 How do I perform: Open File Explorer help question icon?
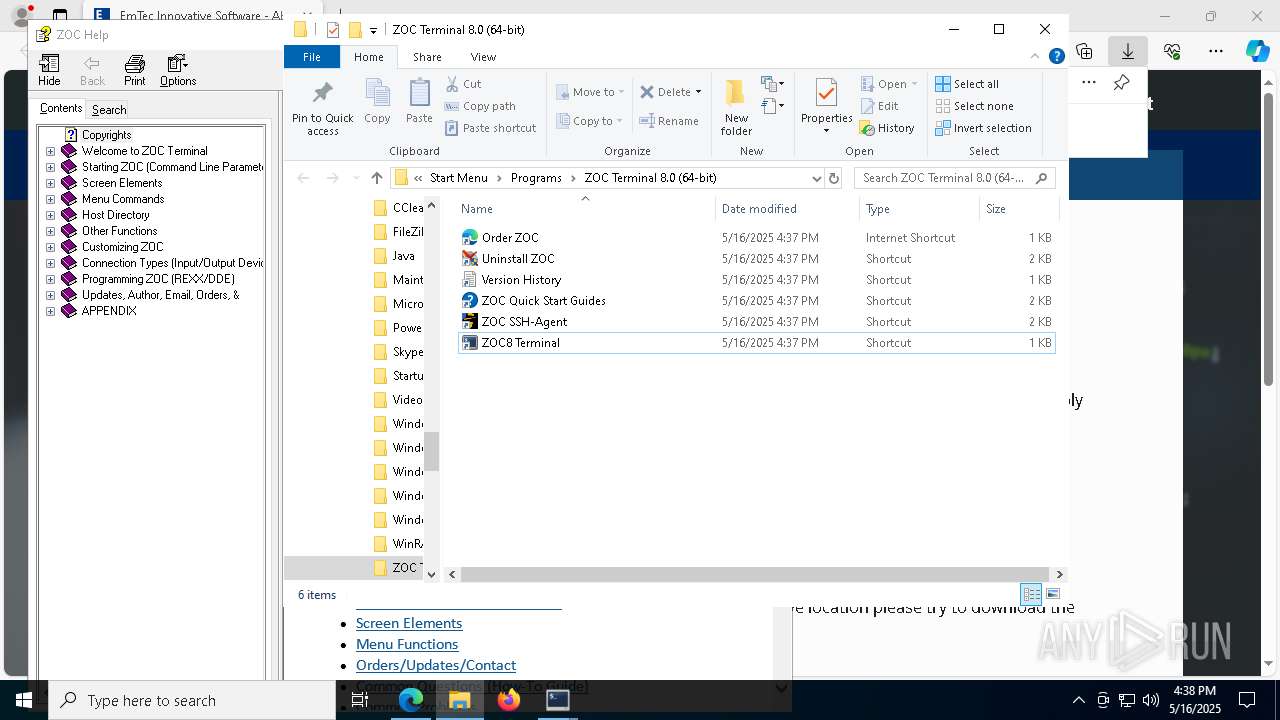coord(1056,57)
